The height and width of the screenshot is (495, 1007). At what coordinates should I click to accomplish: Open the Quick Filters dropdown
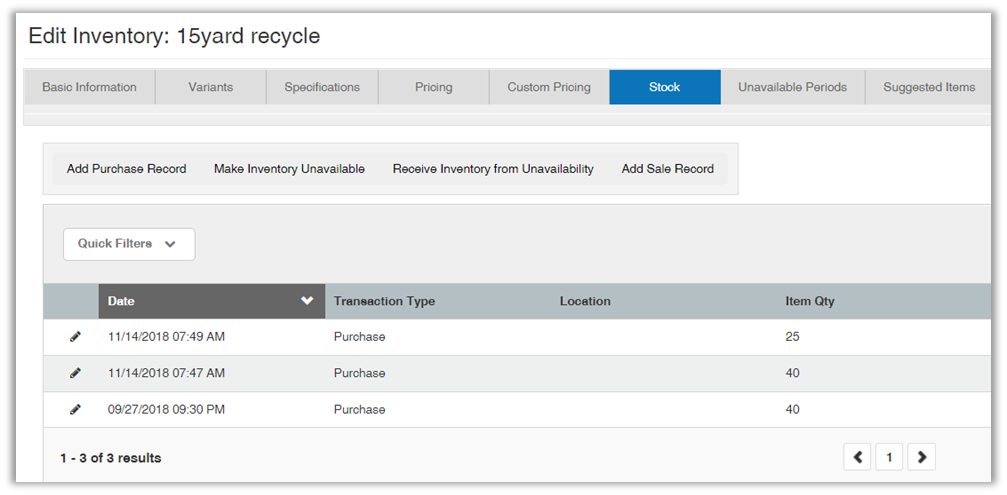[x=128, y=244]
